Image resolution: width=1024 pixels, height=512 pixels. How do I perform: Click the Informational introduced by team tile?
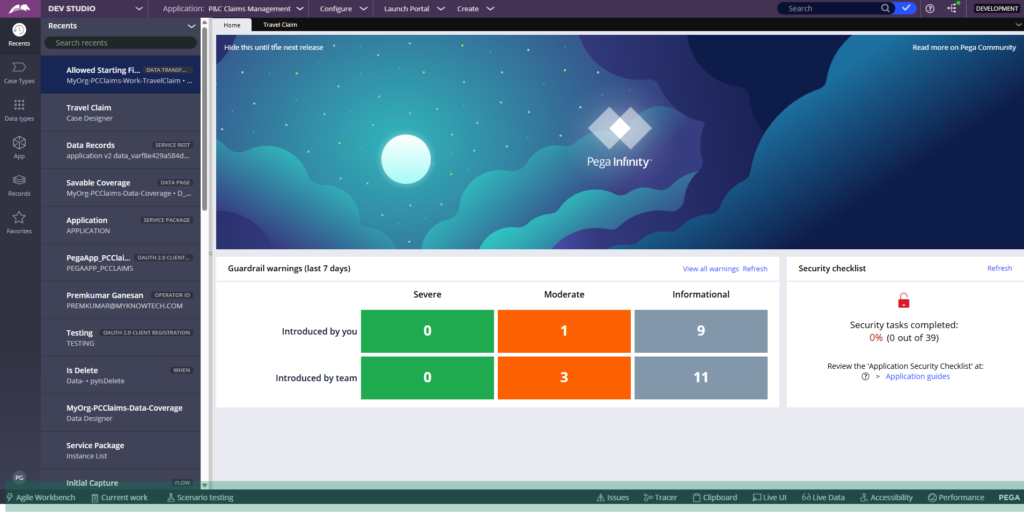(x=701, y=377)
